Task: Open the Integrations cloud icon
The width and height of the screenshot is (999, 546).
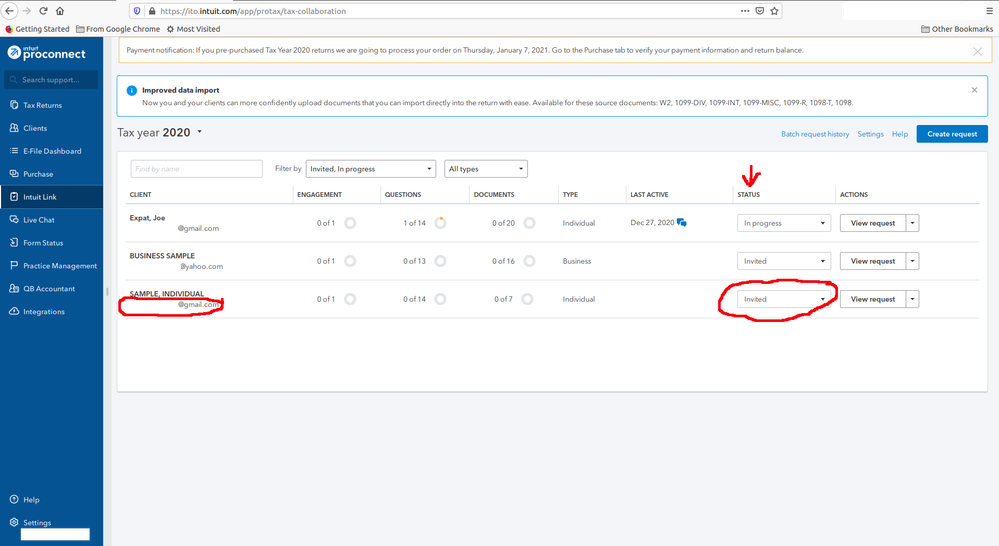Action: 14,312
